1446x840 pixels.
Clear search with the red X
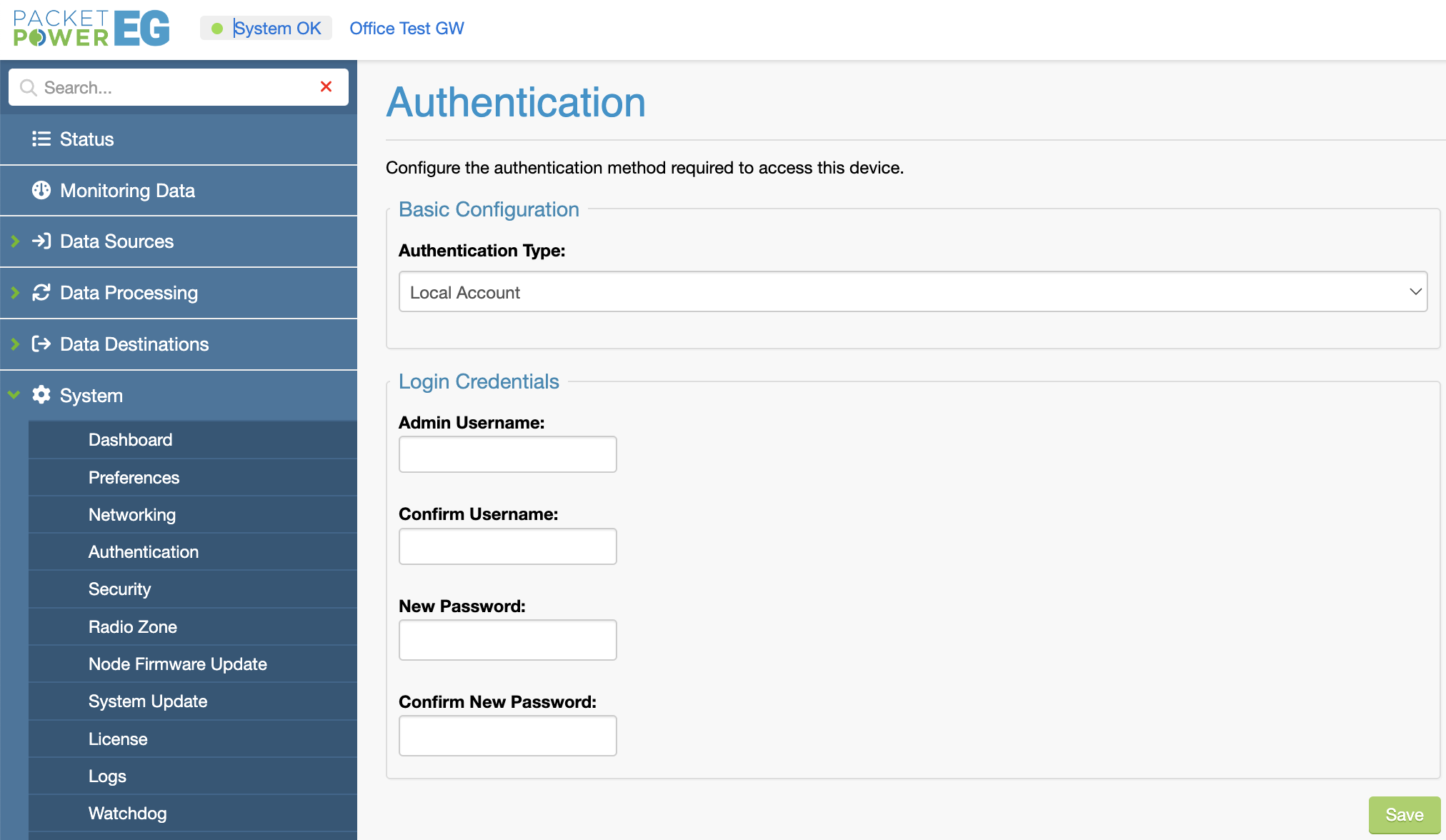pyautogui.click(x=326, y=86)
